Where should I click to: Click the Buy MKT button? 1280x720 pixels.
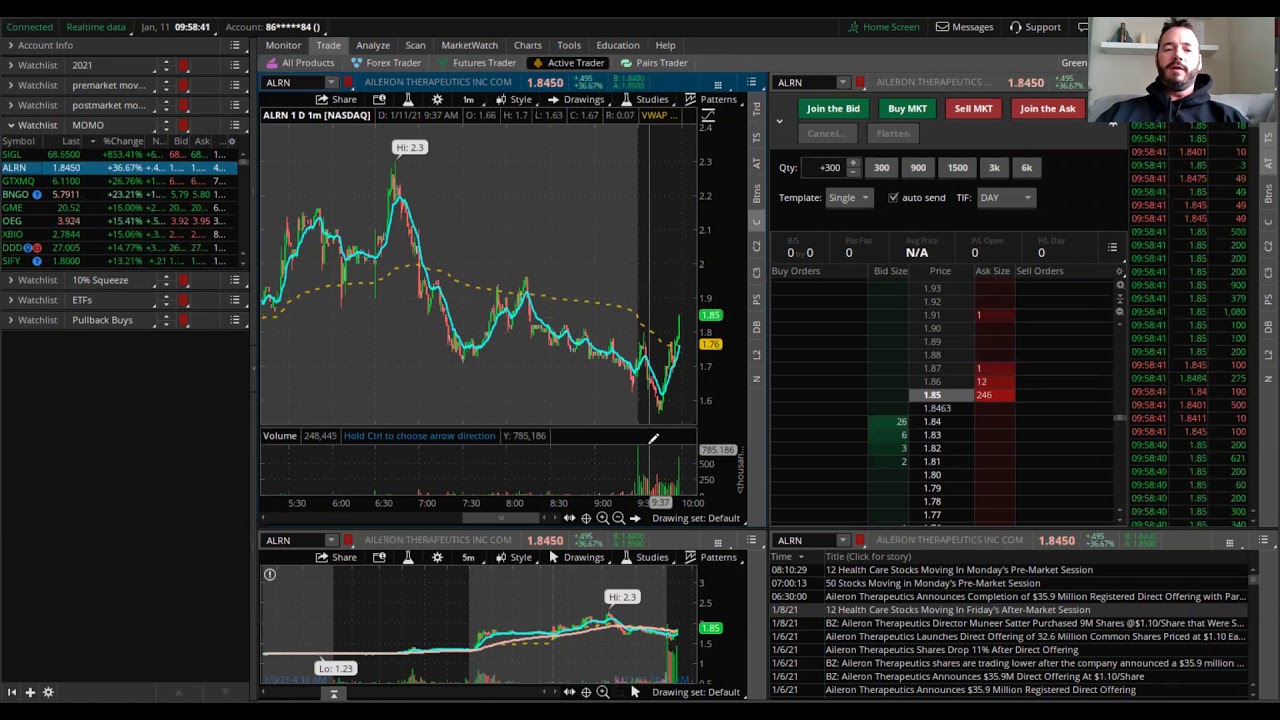pos(907,109)
